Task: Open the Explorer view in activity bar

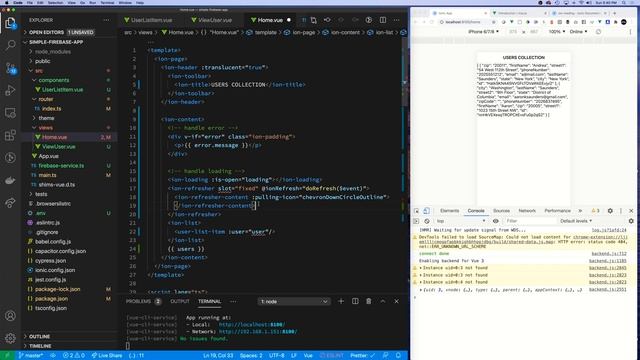Action: pyautogui.click(x=10, y=23)
